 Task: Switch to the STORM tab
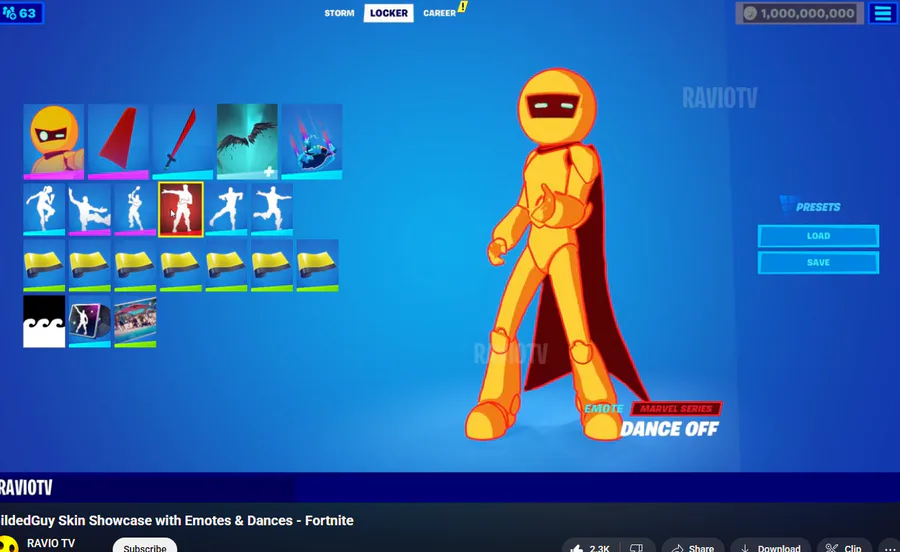(339, 13)
